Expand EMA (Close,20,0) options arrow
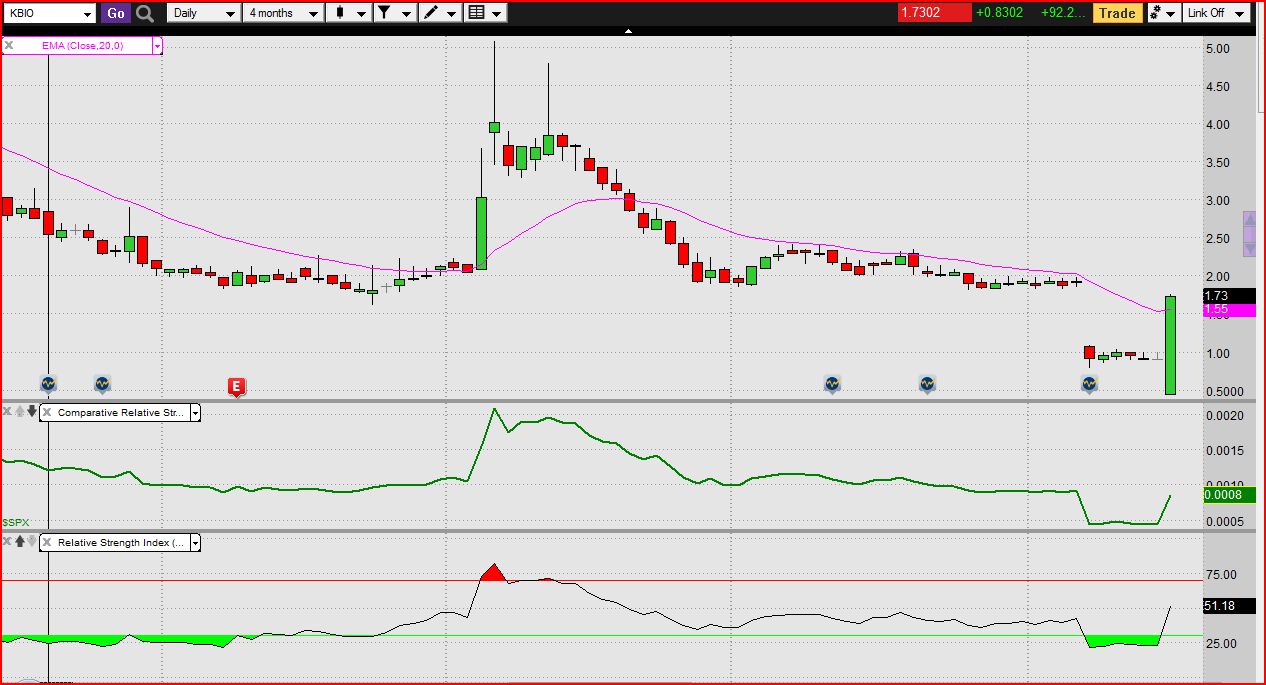 tap(157, 46)
